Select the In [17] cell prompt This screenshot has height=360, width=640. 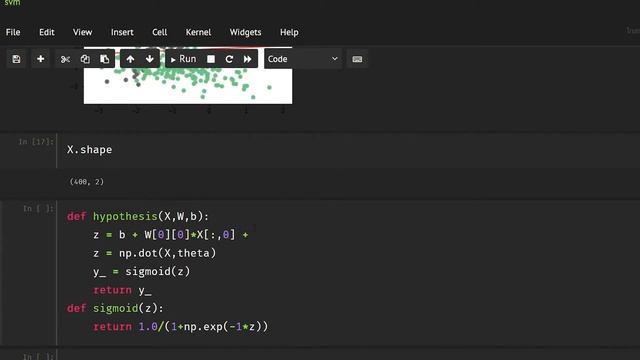pyautogui.click(x=36, y=142)
